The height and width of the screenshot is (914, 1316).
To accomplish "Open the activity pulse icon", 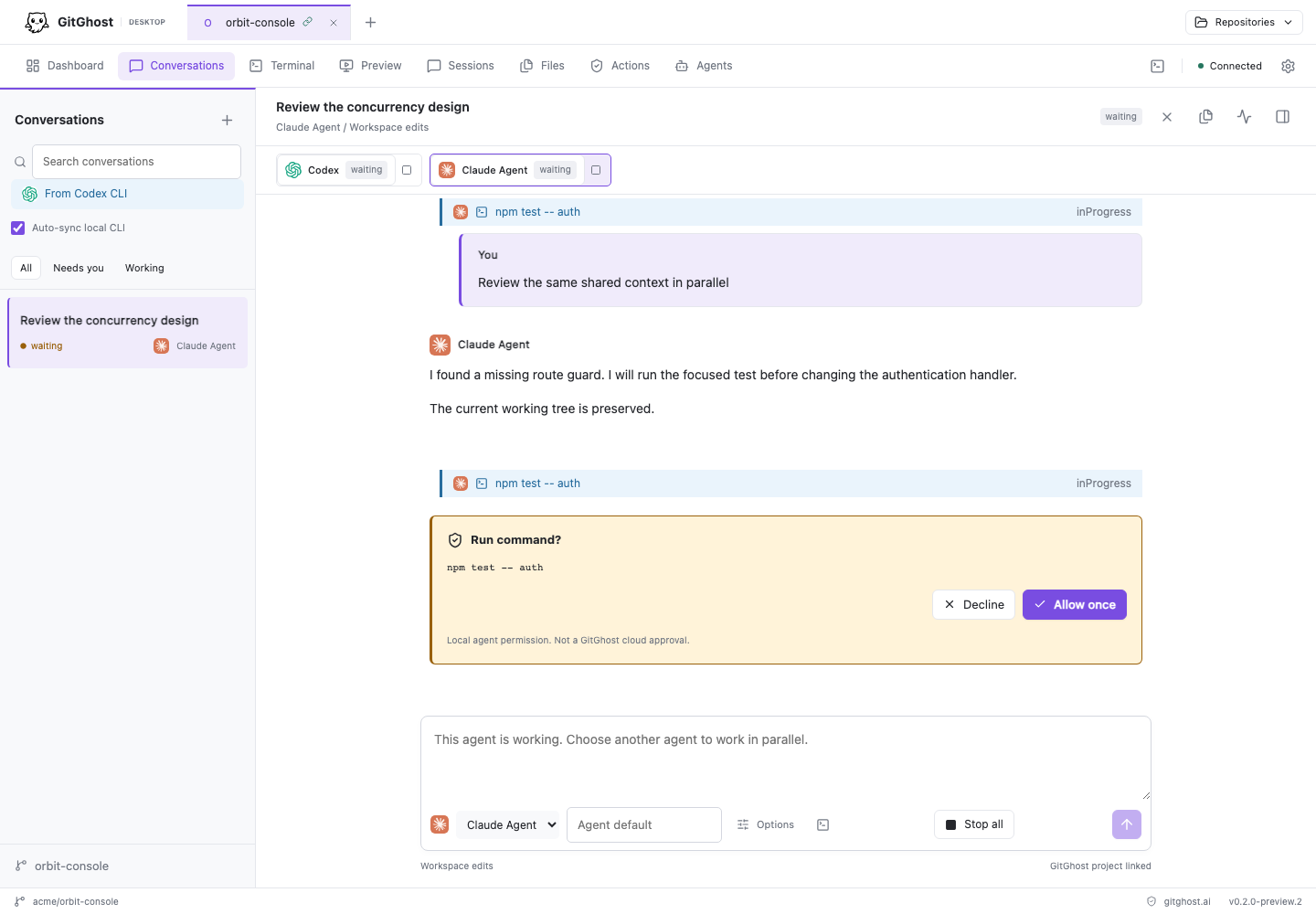I will [1245, 117].
